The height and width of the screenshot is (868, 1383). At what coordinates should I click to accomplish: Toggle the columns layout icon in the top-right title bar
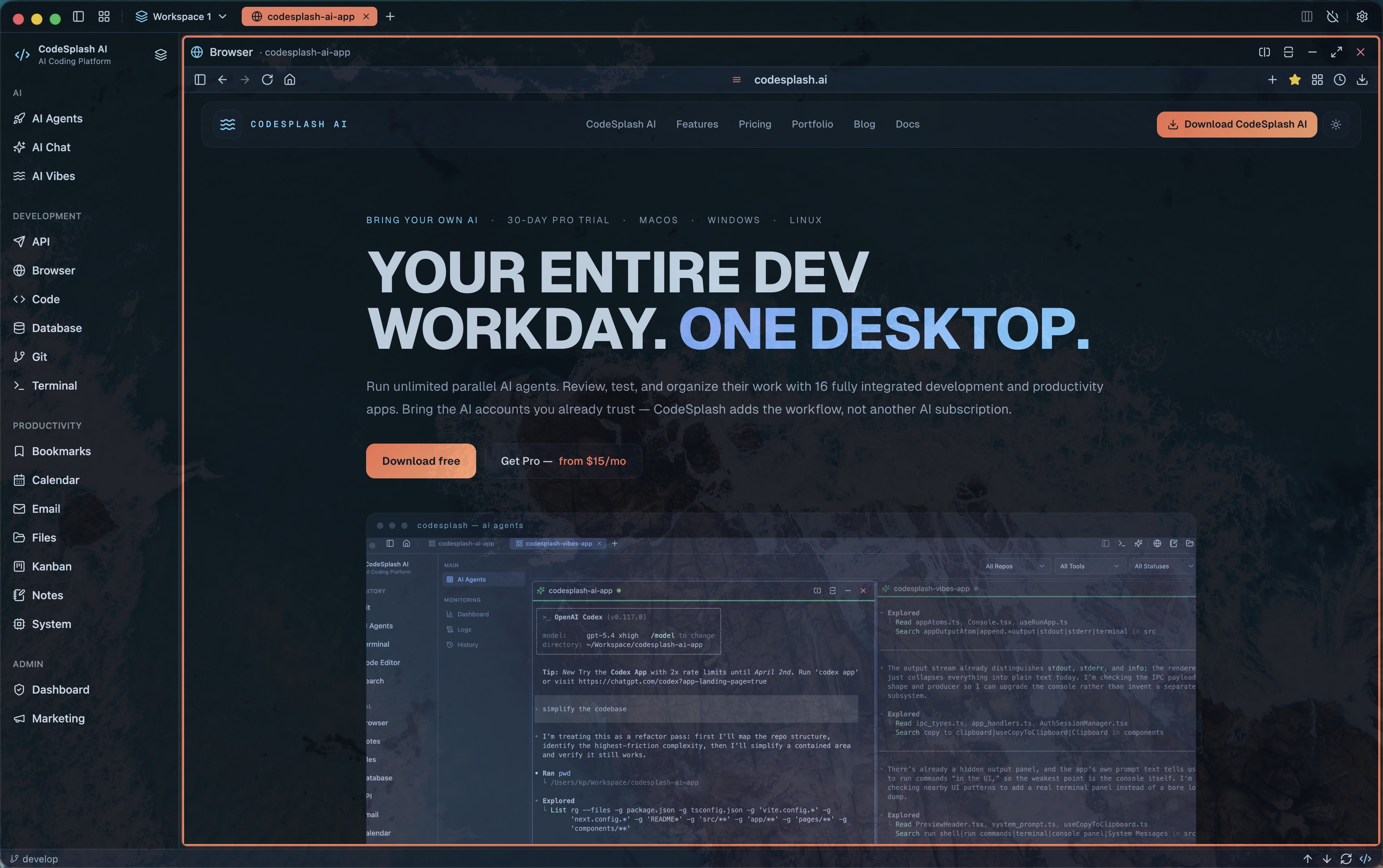click(x=1307, y=17)
